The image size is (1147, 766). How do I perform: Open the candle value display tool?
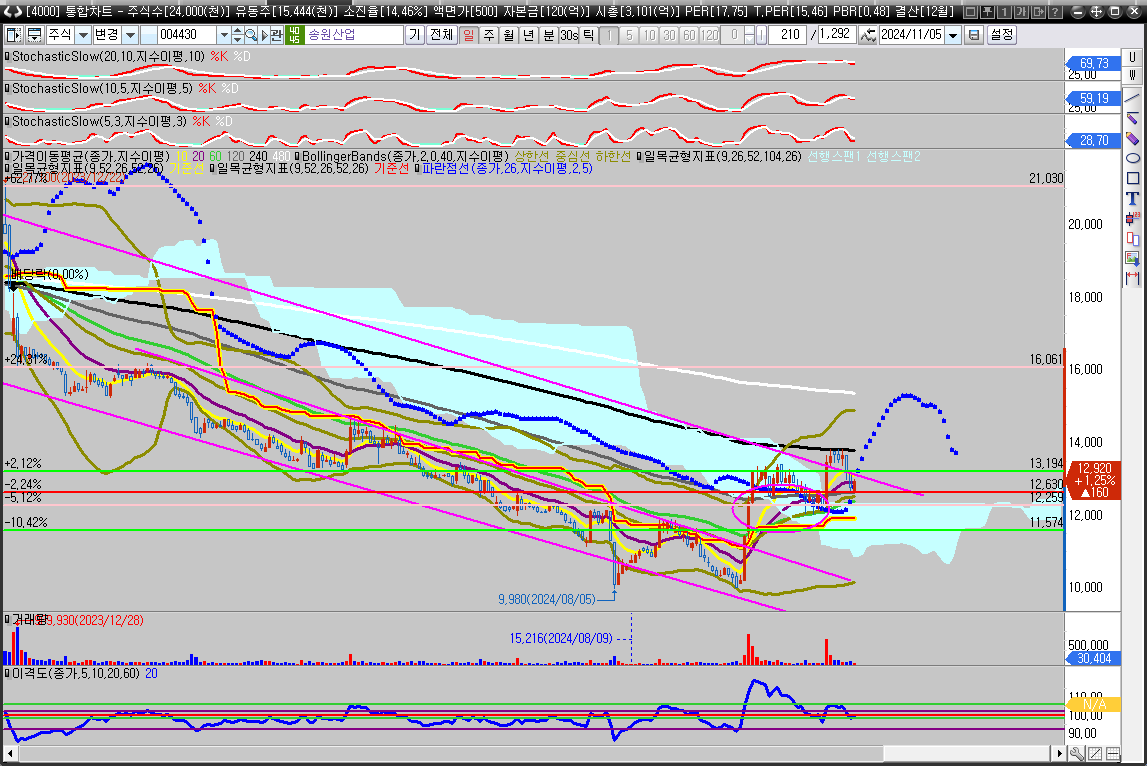[x=1132, y=218]
